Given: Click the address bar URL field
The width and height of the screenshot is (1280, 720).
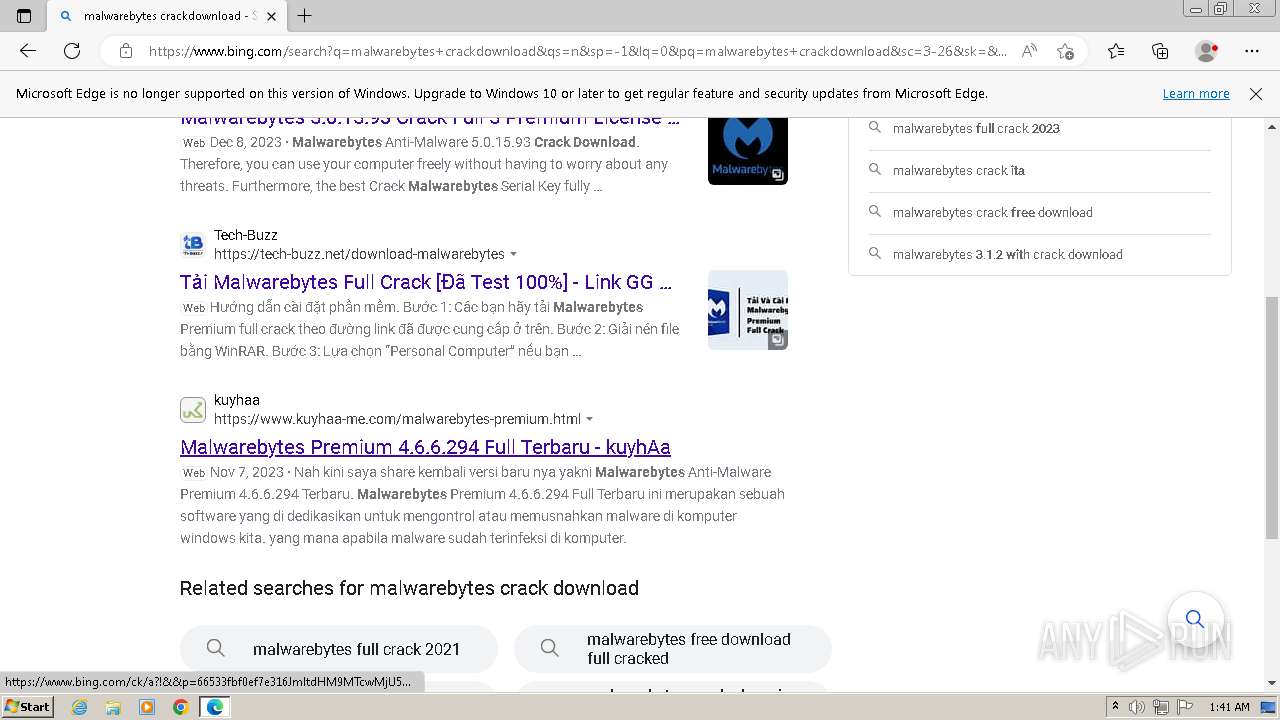Looking at the screenshot, I should coord(577,51).
